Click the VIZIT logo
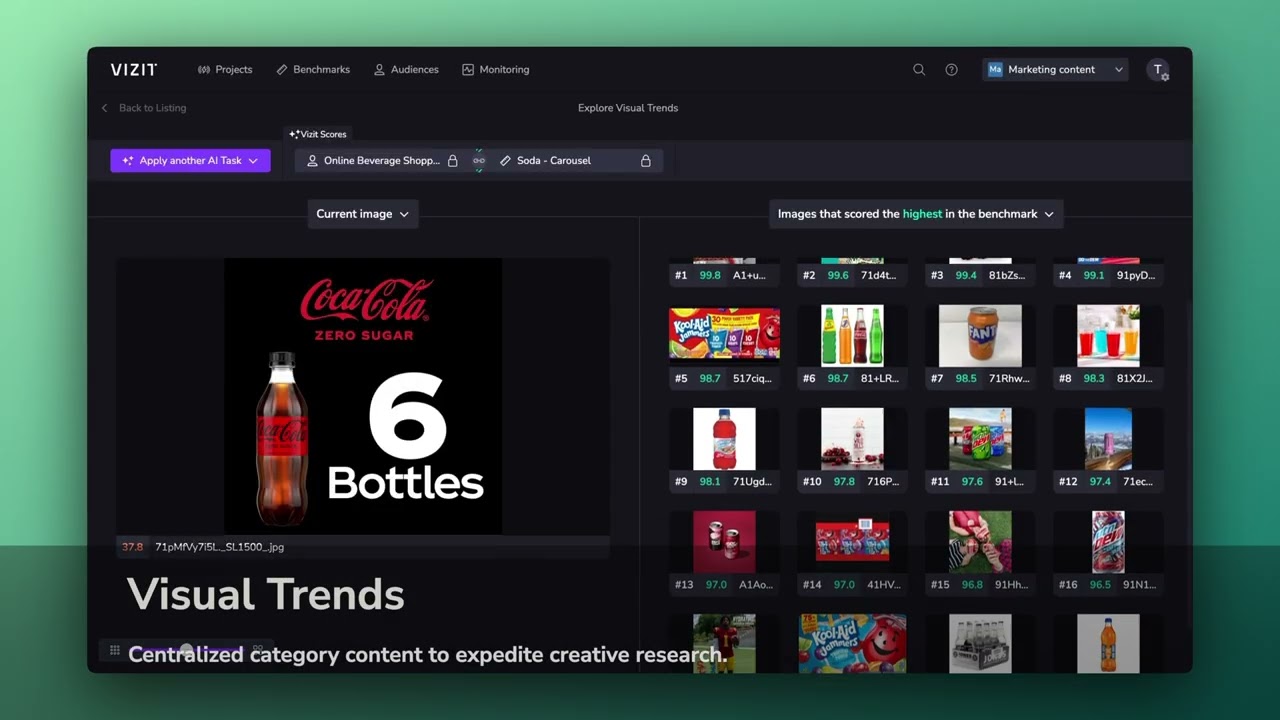Image resolution: width=1280 pixels, height=720 pixels. point(133,70)
